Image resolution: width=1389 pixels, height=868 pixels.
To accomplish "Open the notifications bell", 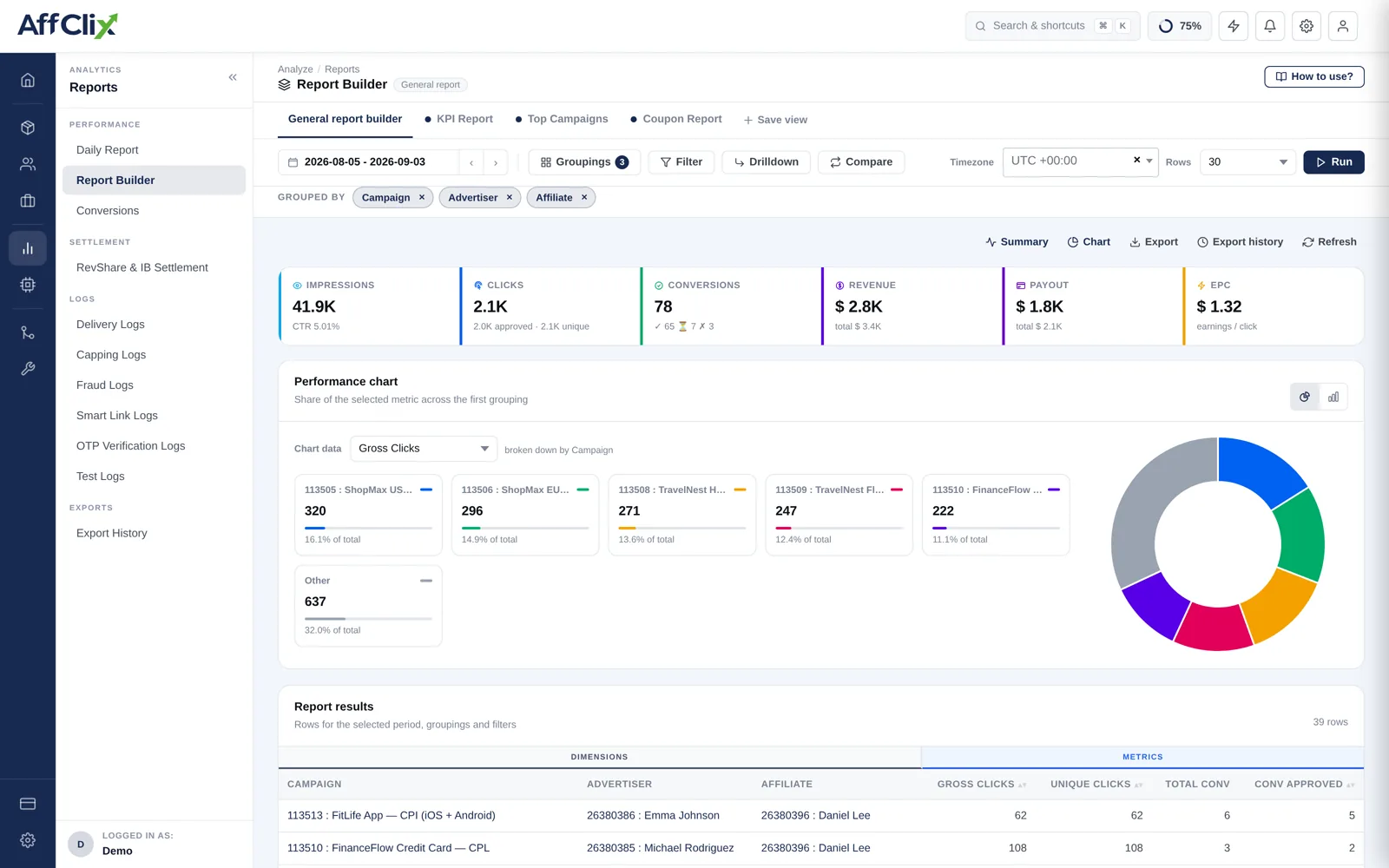I will coord(1270,26).
